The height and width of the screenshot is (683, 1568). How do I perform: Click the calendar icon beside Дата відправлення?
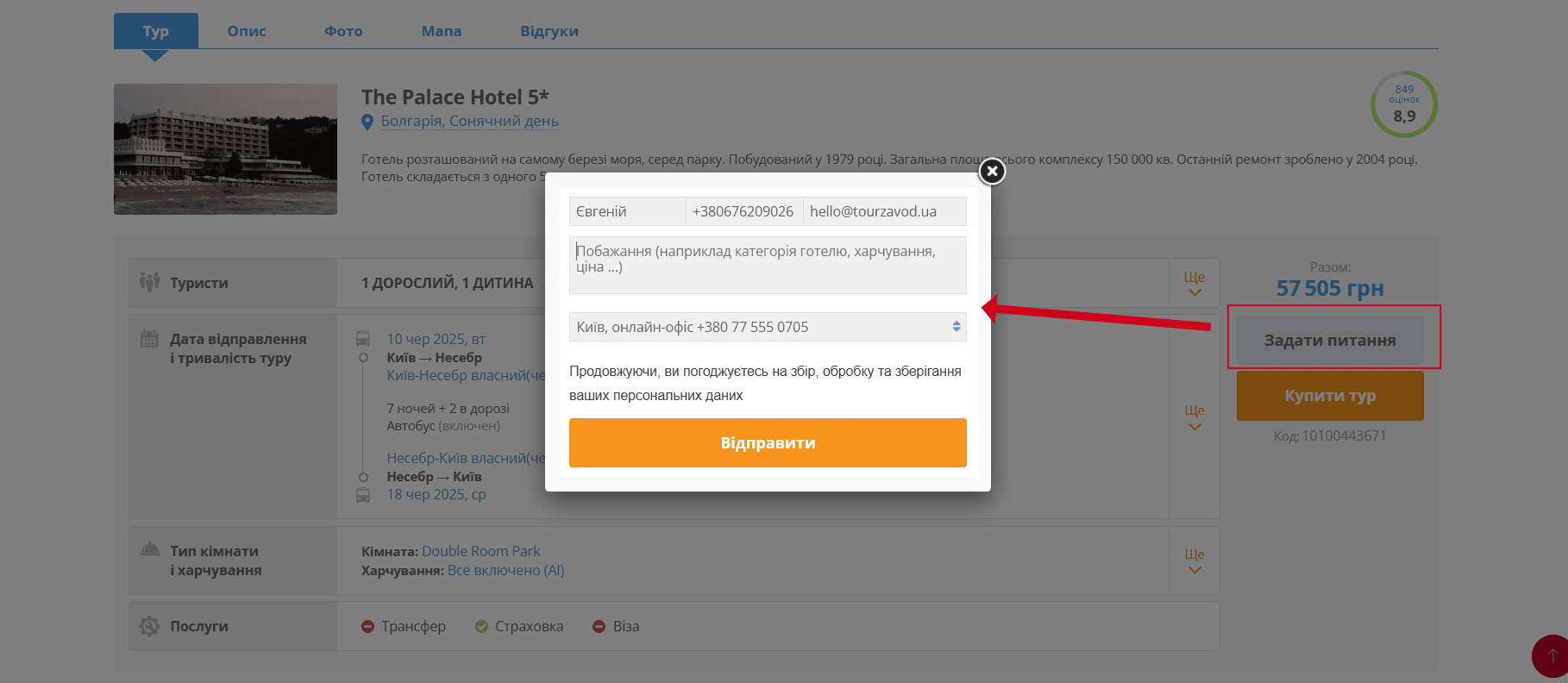pyautogui.click(x=149, y=339)
